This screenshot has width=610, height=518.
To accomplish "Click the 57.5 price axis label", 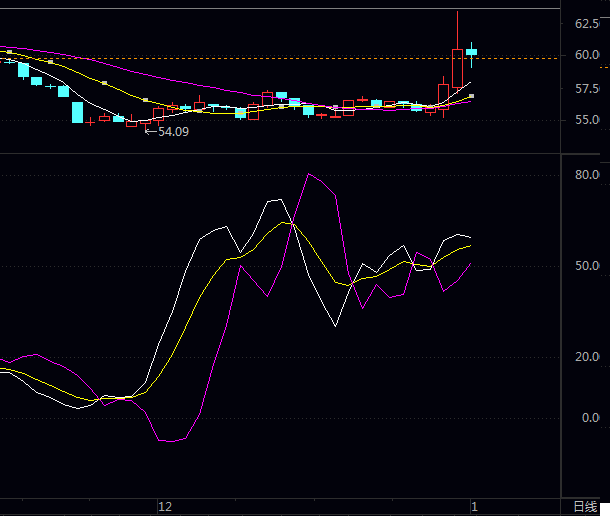I will click(587, 89).
